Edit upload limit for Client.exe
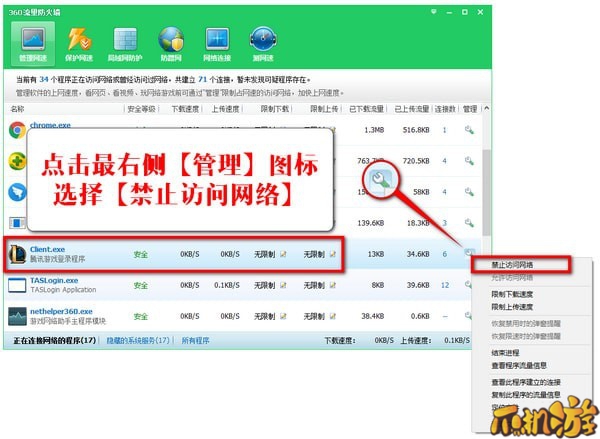The width and height of the screenshot is (600, 439). [333, 254]
